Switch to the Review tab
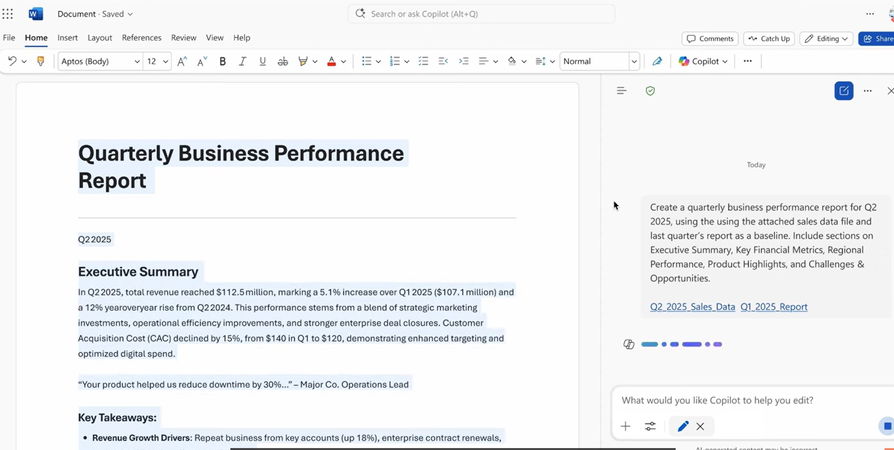 point(184,38)
